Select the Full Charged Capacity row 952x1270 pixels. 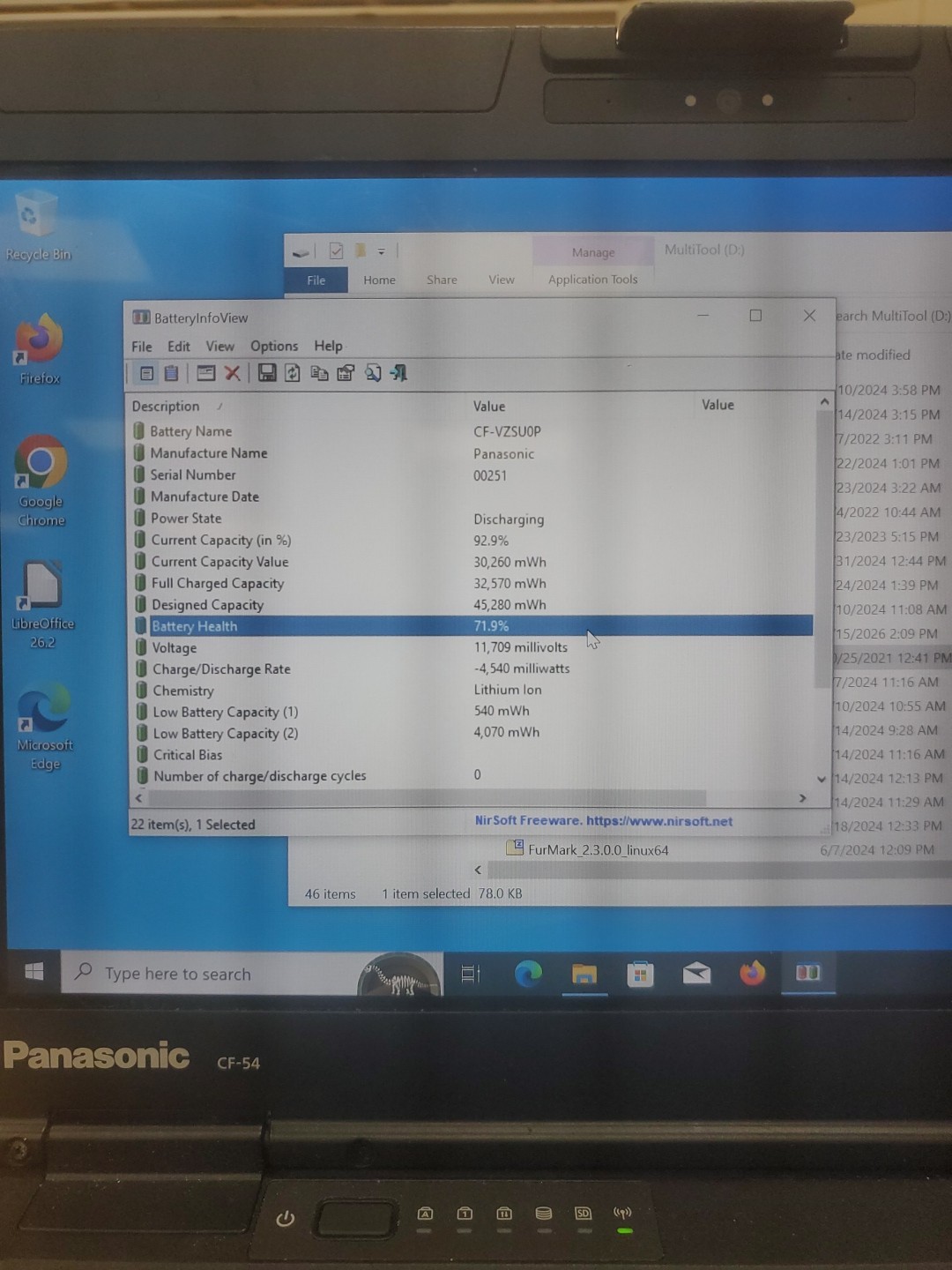pos(472,584)
